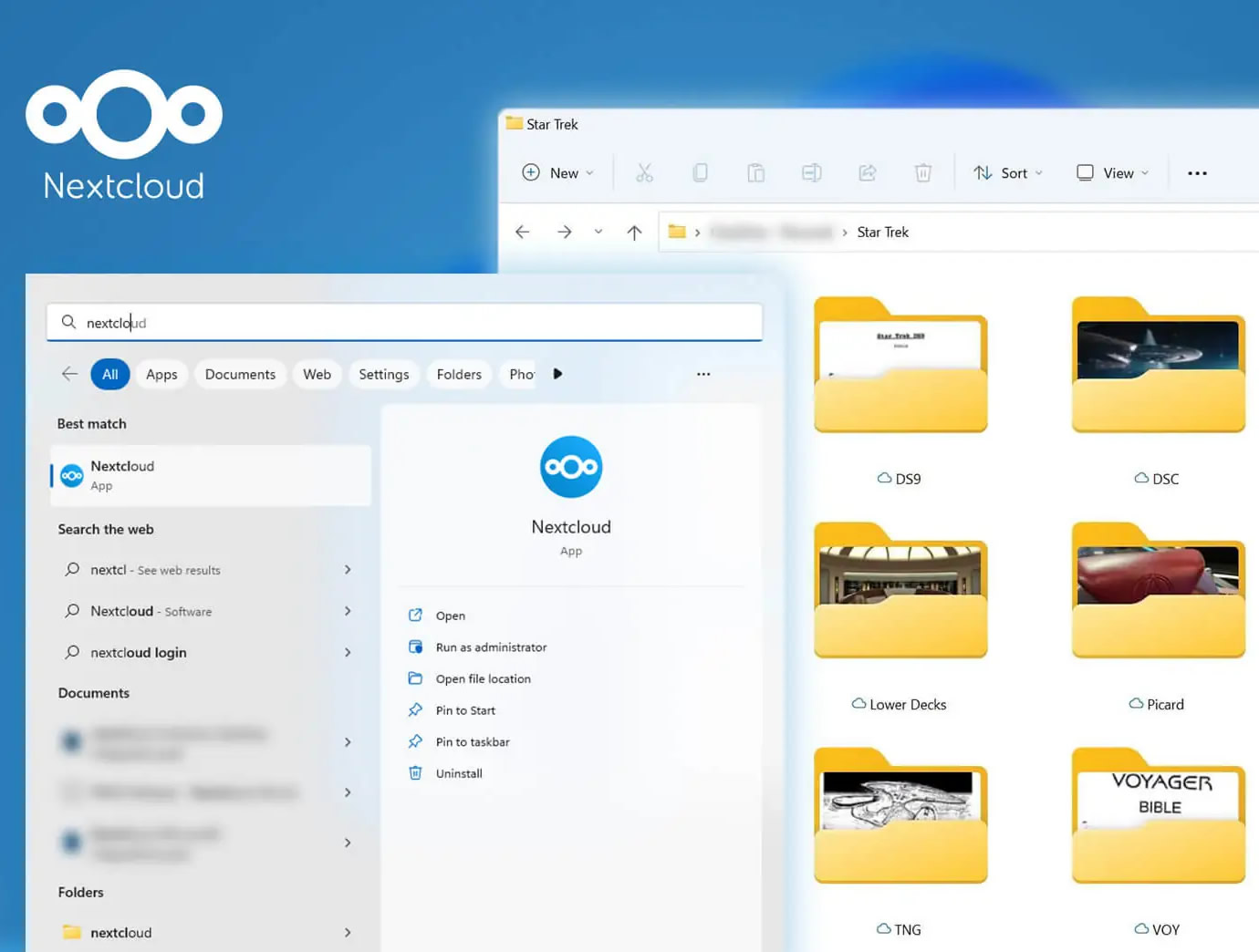Click Run as administrator option
The width and height of the screenshot is (1259, 952).
coord(491,647)
